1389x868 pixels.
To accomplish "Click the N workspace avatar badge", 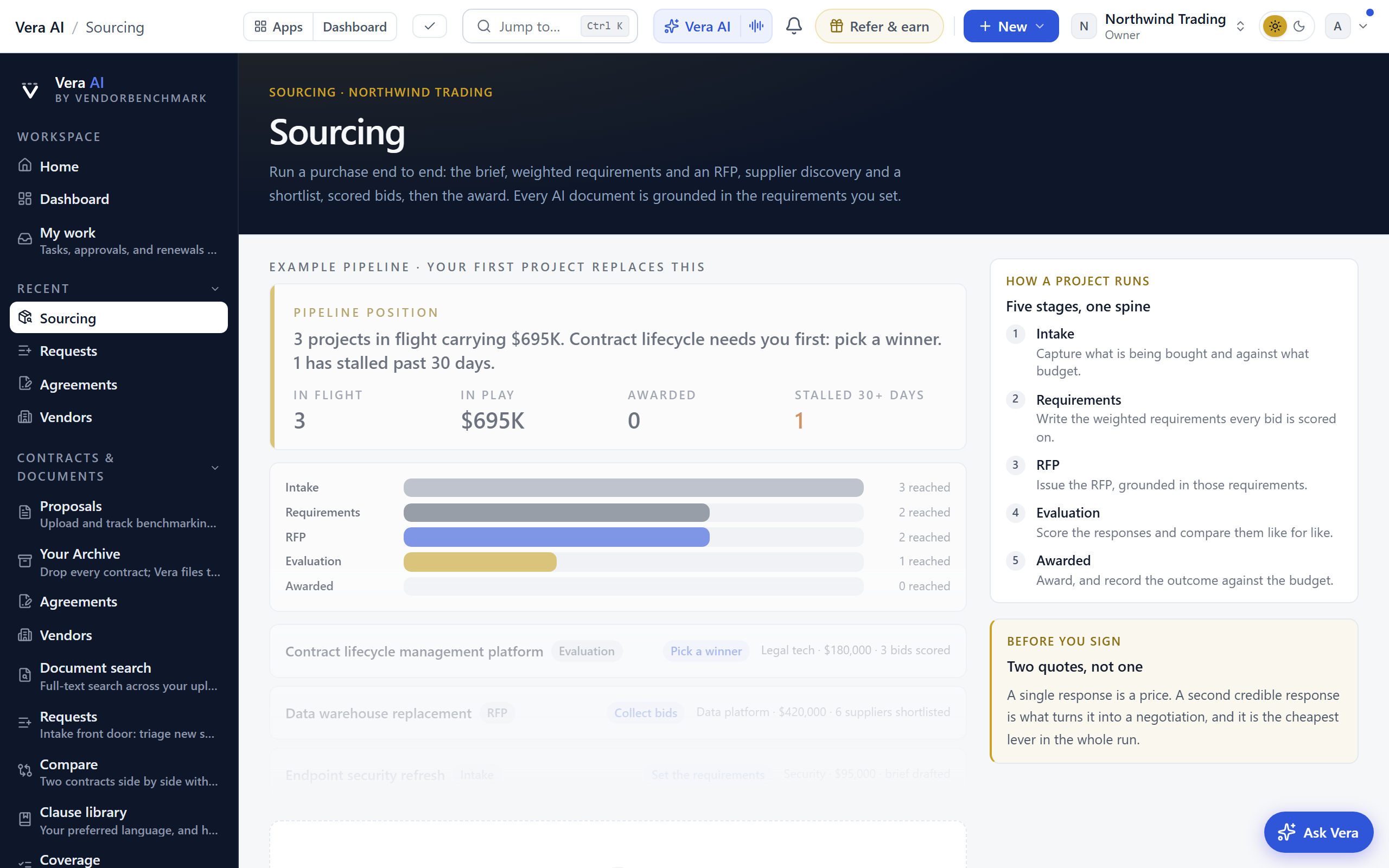I will coord(1084,27).
